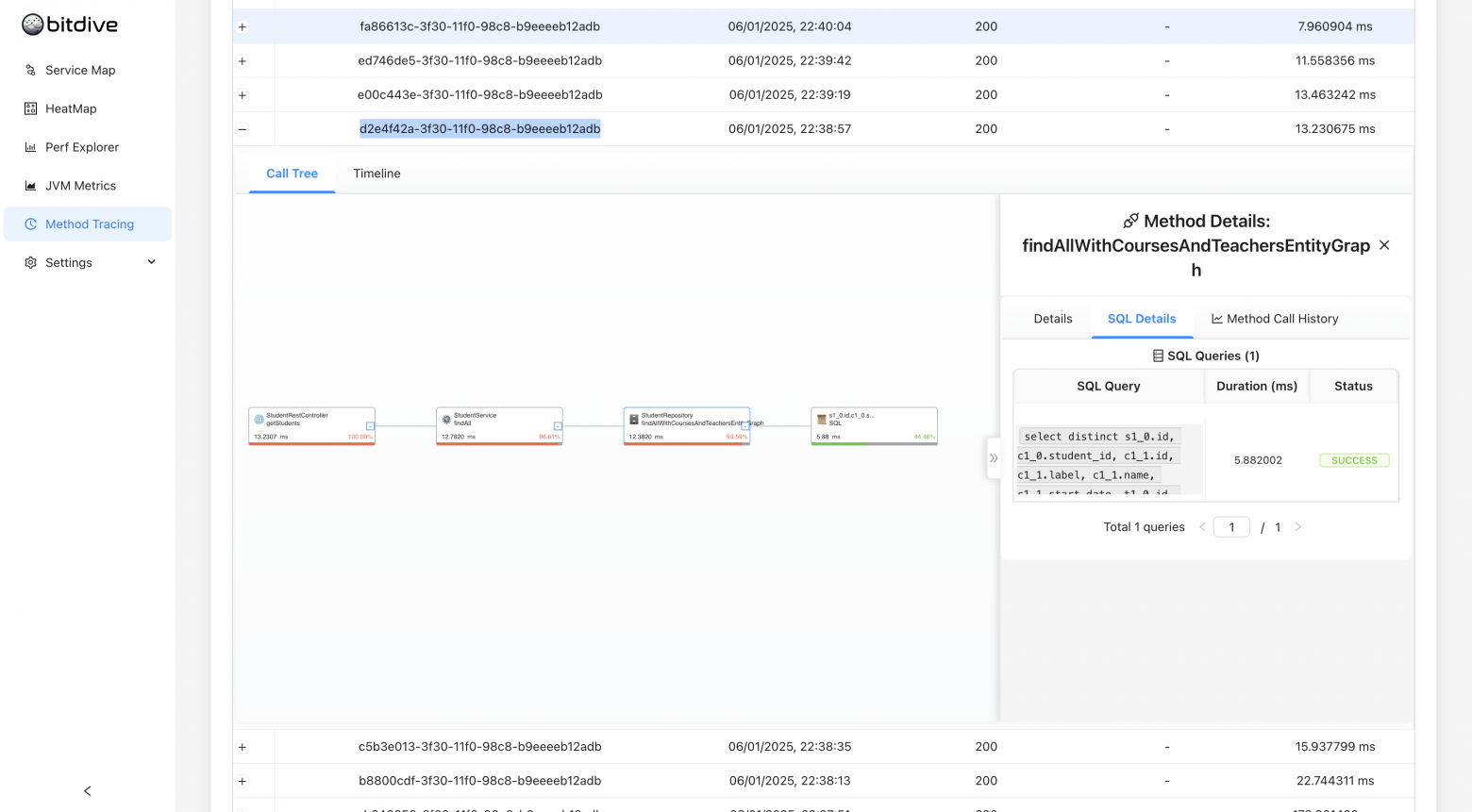The width and height of the screenshot is (1472, 812).
Task: Click the bitdive logo
Action: pos(70,25)
